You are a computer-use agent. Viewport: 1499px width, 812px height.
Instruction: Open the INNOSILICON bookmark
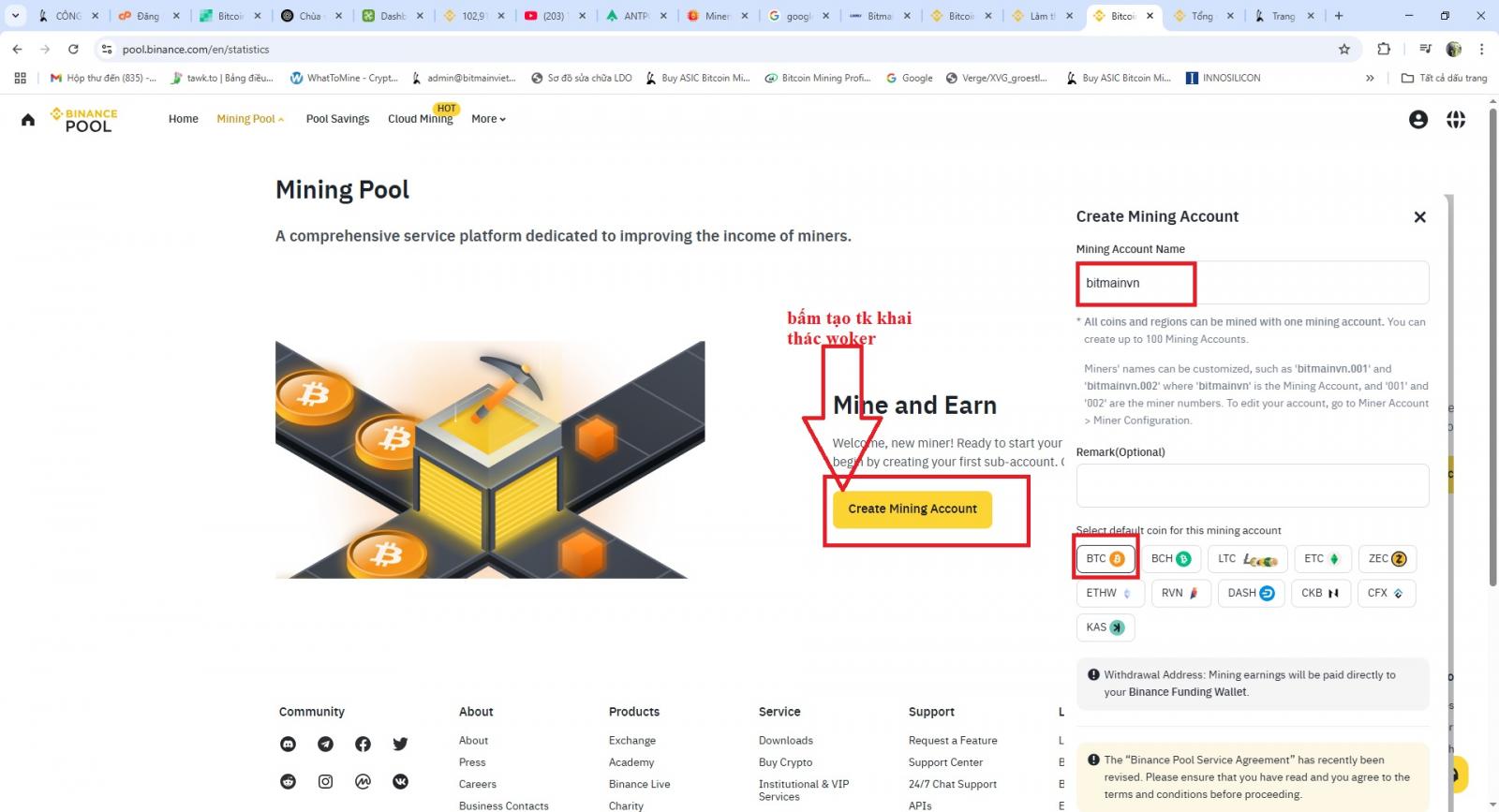click(1223, 78)
